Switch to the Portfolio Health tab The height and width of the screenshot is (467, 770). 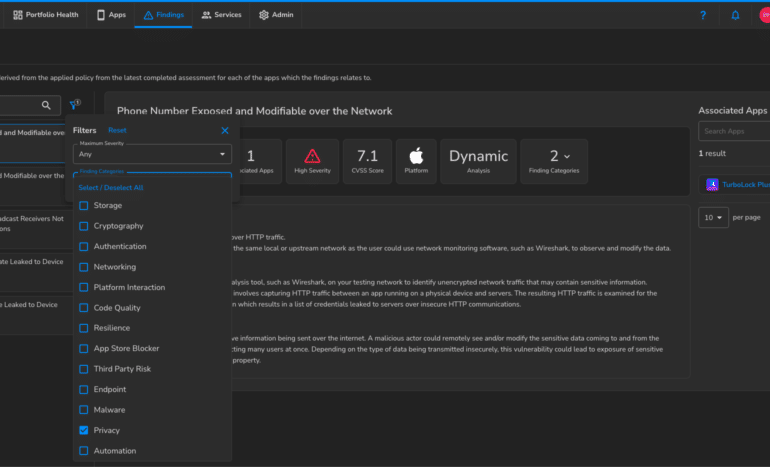[x=44, y=15]
